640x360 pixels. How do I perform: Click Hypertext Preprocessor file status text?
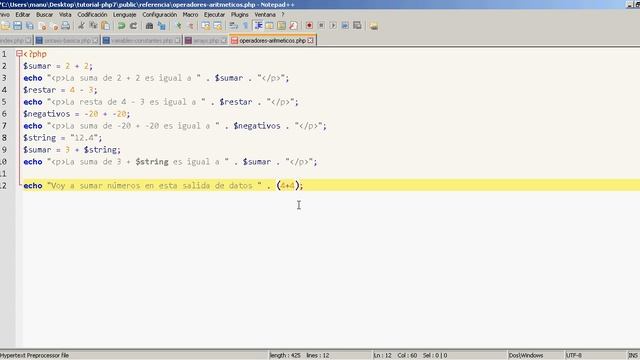[x=35, y=356]
